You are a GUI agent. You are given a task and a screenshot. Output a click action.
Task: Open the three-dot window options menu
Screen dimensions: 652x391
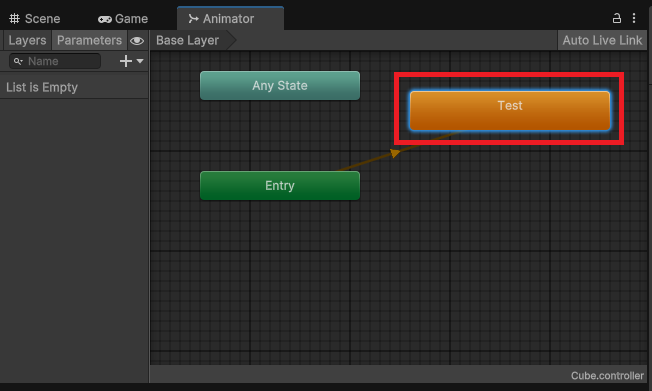point(634,18)
